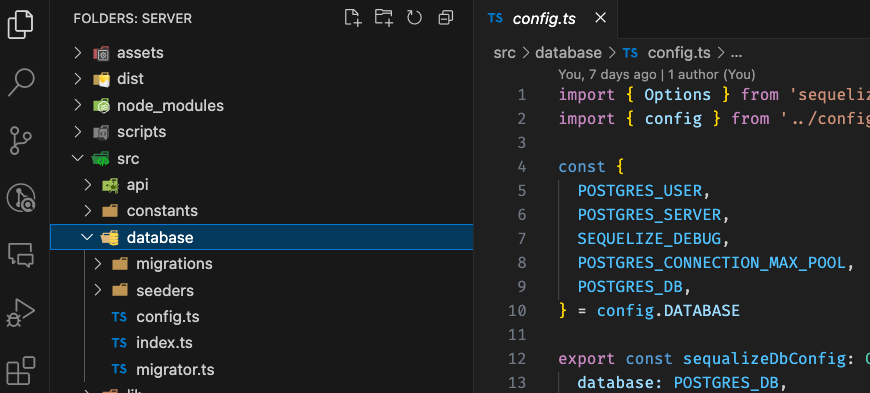This screenshot has width=870, height=393.
Task: Click sequalizeDbConfig on line 12
Action: pos(765,359)
